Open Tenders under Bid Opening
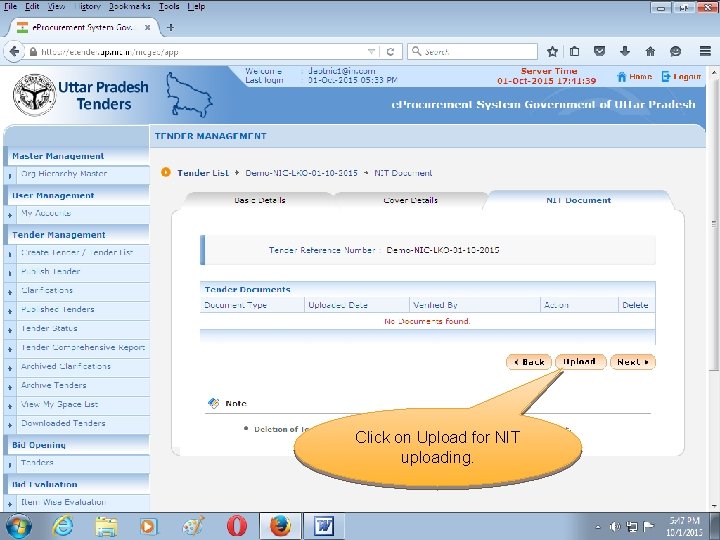 tap(37, 463)
